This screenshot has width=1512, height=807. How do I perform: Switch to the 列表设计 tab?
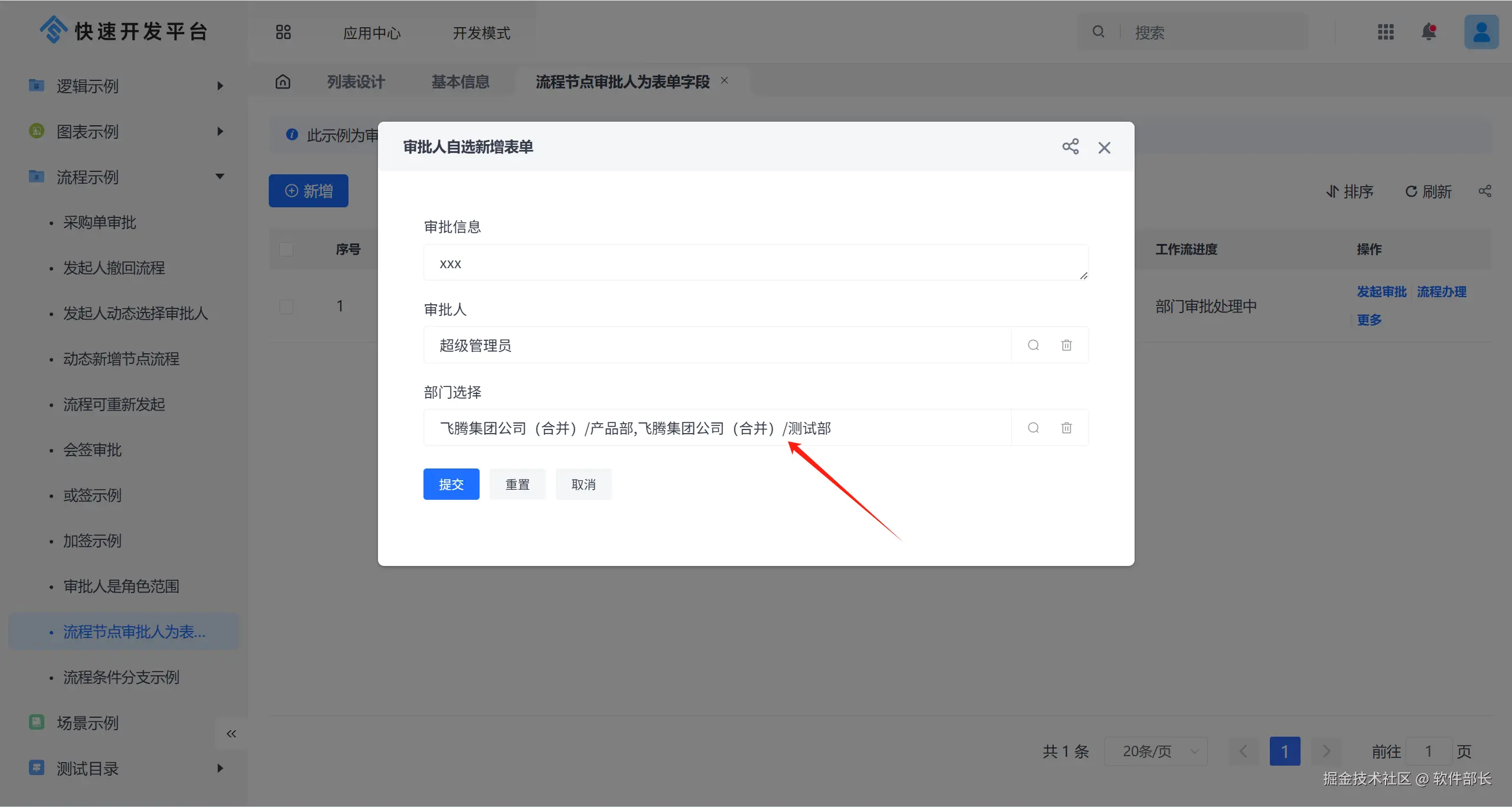pos(356,82)
